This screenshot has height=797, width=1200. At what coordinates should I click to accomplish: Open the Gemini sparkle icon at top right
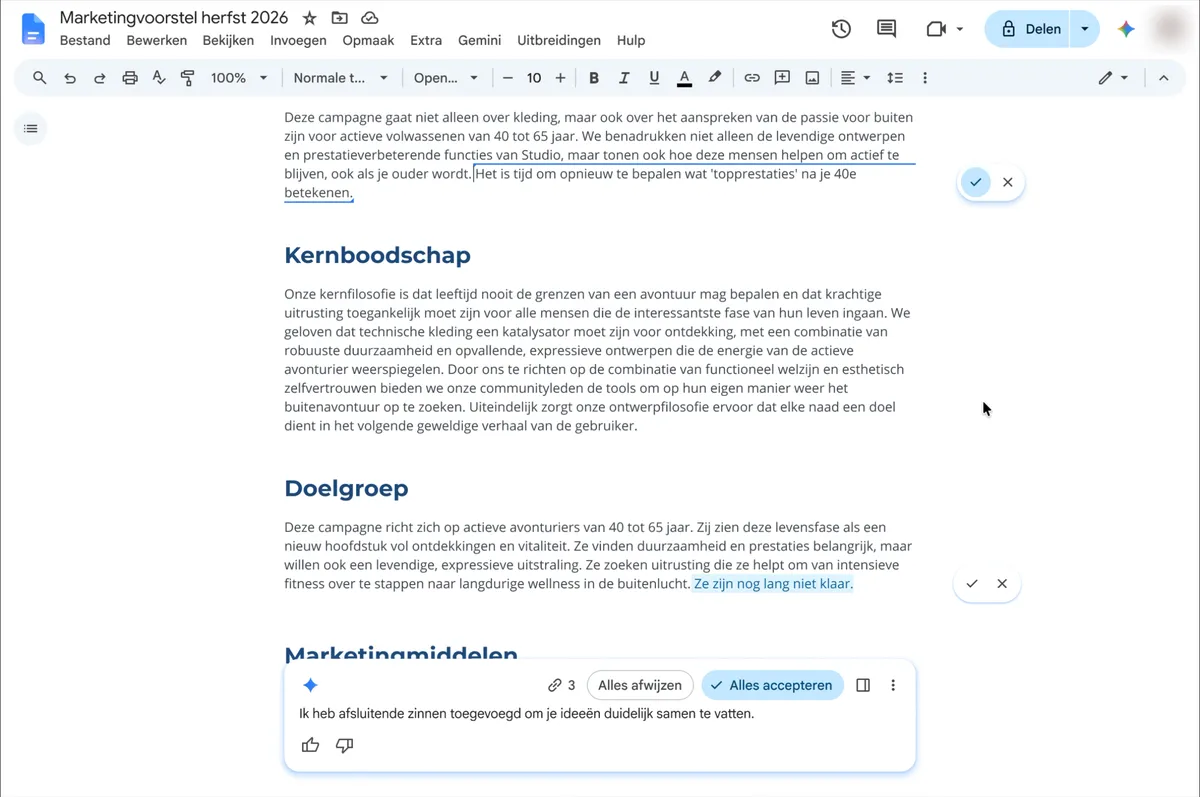pos(1126,29)
